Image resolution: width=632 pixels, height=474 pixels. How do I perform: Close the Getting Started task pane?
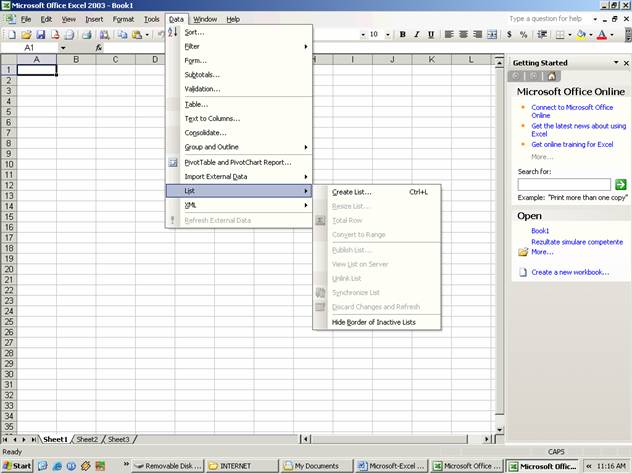pos(626,63)
